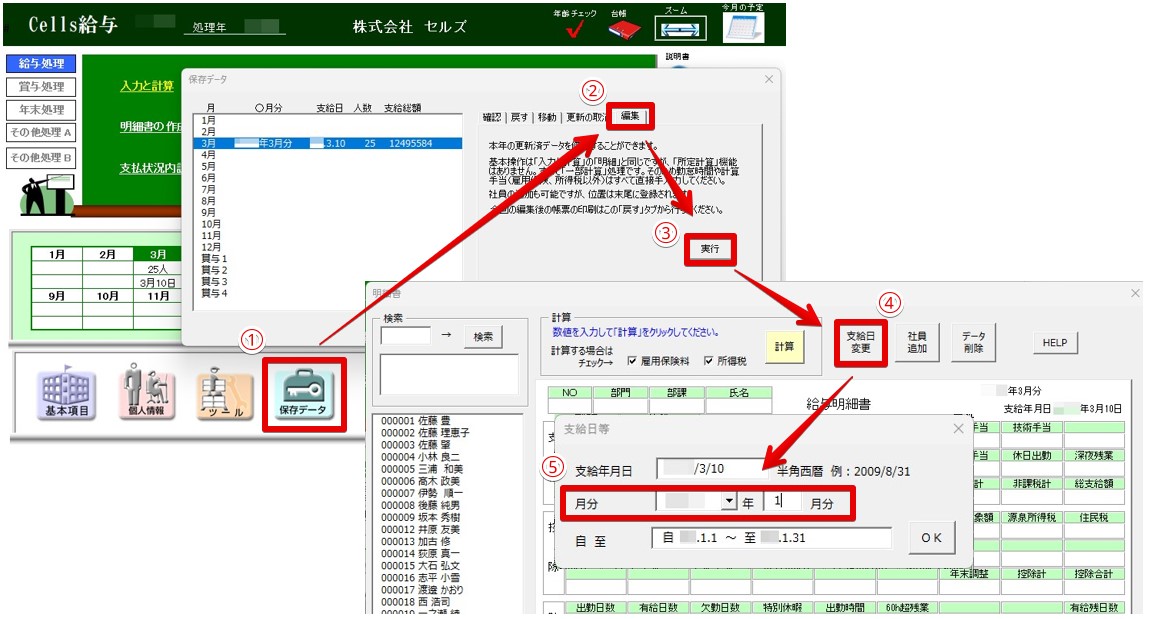Click the 検索 search input field
This screenshot has width=1151, height=619.
406,336
